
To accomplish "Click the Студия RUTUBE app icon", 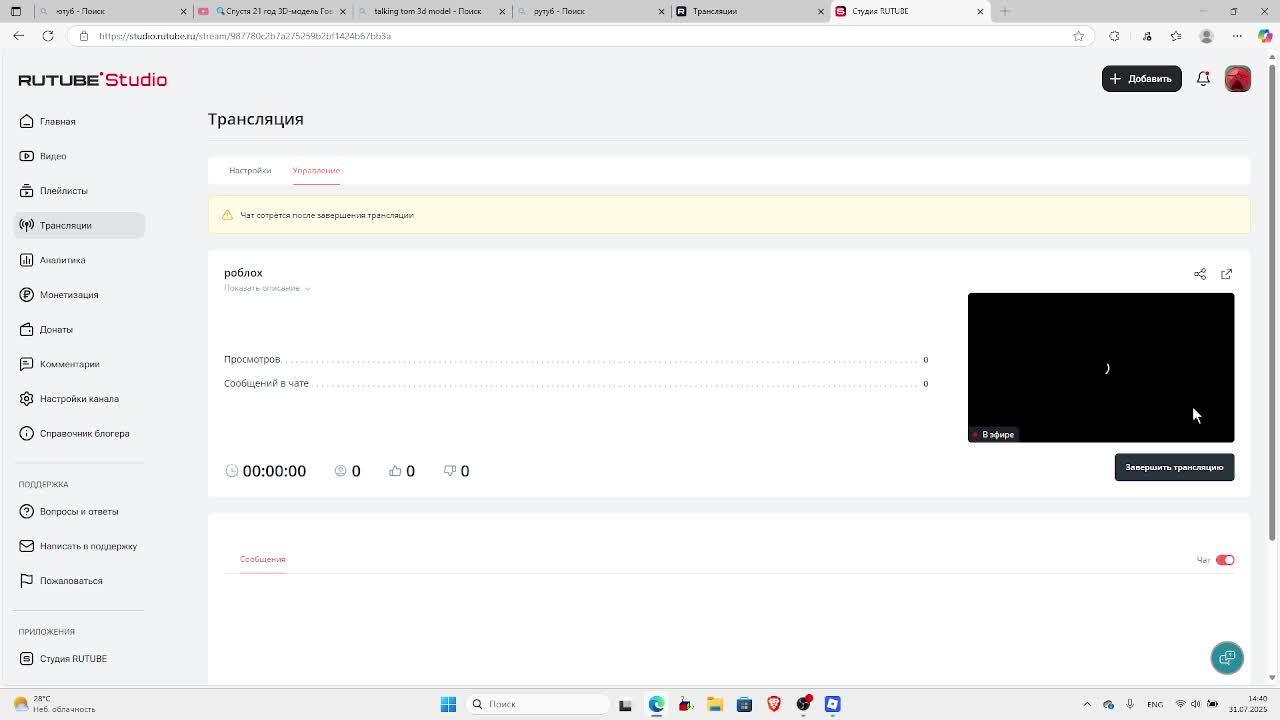I will click(27, 658).
